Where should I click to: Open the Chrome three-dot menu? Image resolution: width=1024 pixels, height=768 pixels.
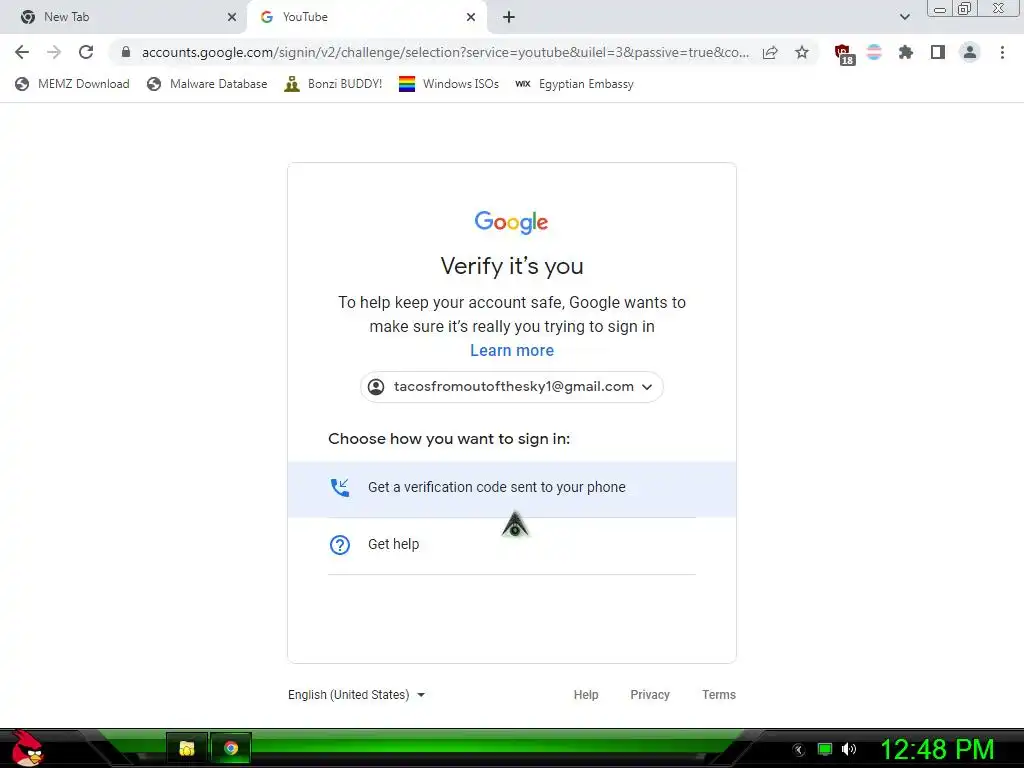click(x=1002, y=52)
